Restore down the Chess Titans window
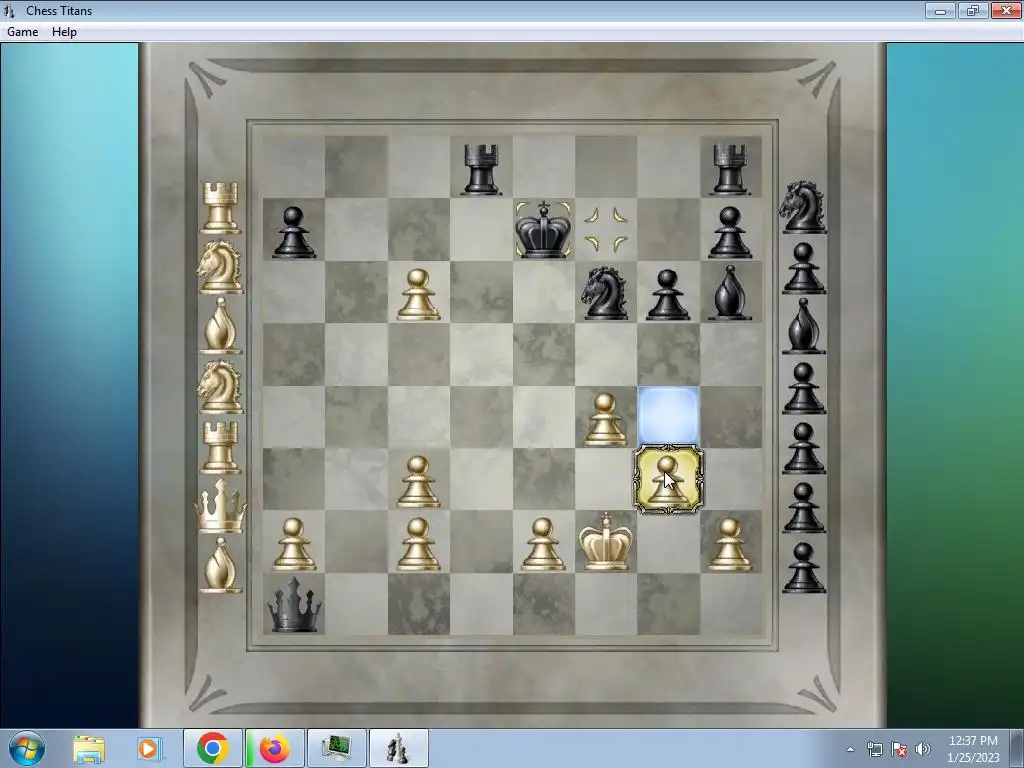 point(973,10)
